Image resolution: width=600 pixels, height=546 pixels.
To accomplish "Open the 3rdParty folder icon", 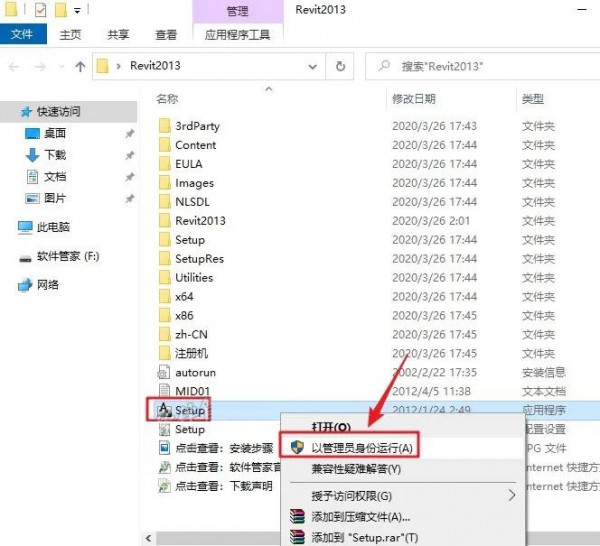I will tap(165, 125).
